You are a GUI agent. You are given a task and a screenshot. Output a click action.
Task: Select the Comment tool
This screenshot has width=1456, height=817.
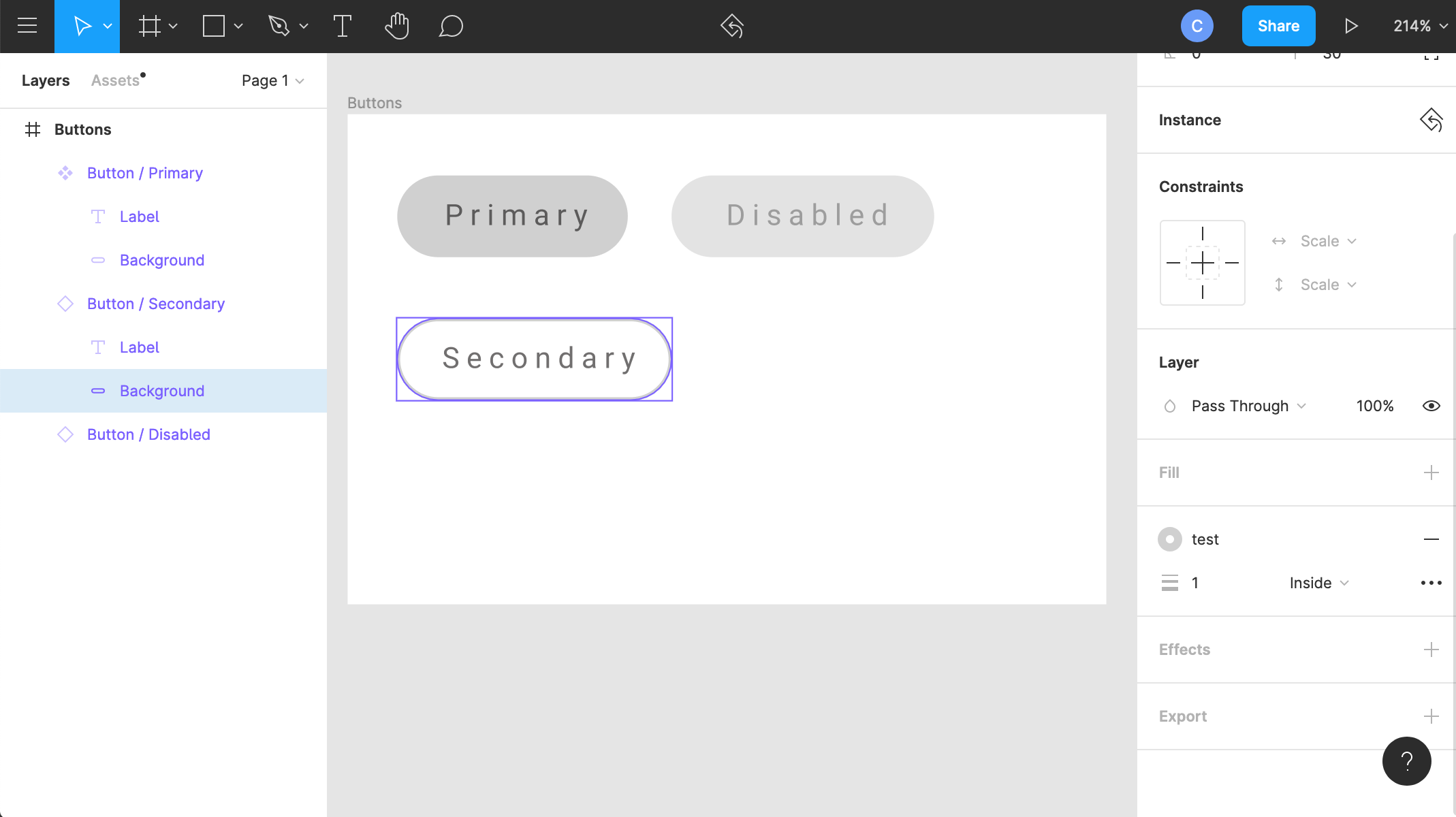coord(451,27)
